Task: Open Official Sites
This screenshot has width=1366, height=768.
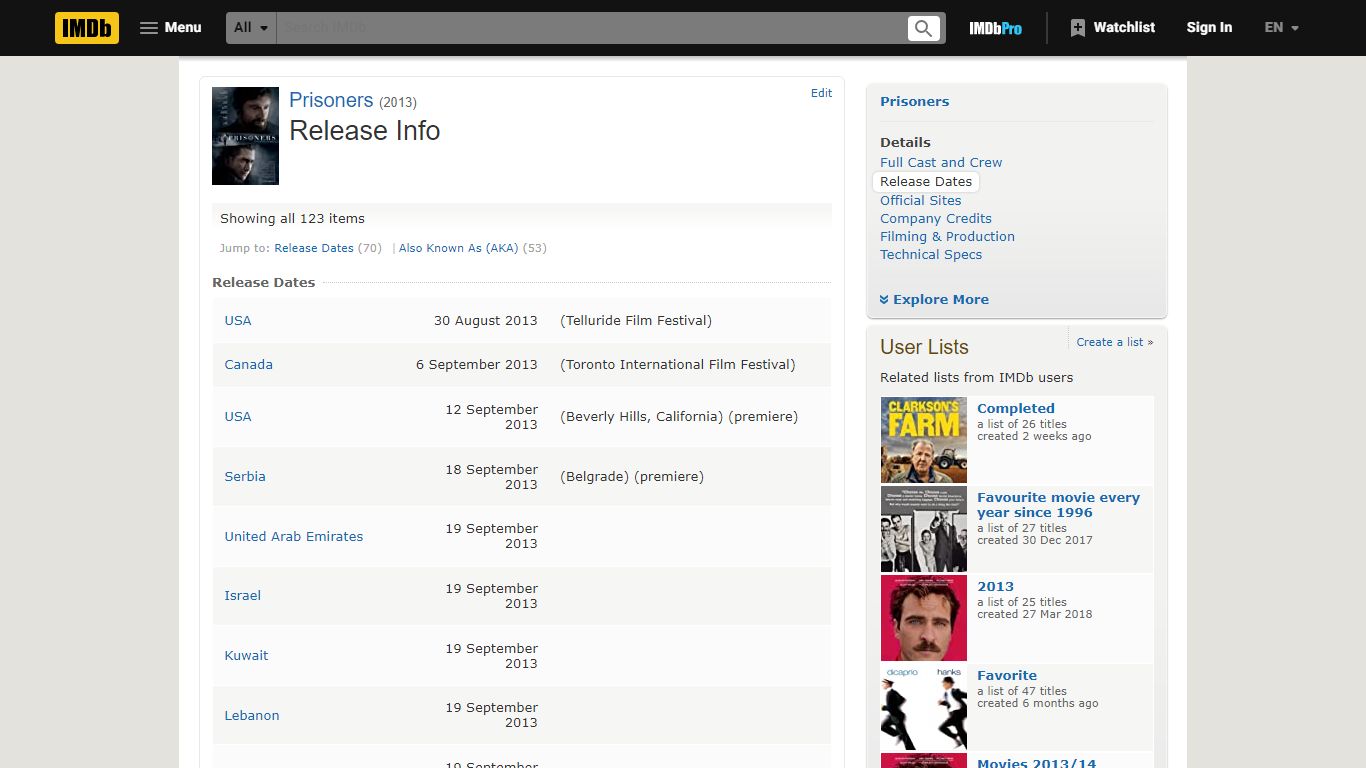Action: tap(920, 201)
